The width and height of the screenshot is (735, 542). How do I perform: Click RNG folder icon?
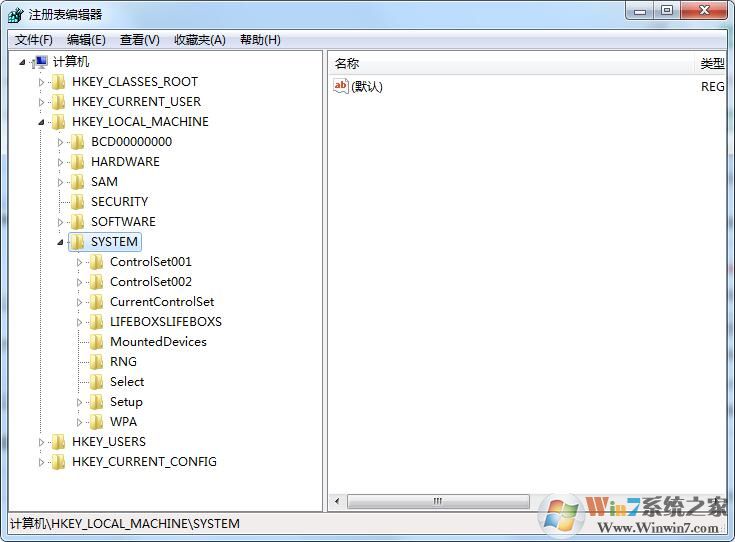pos(97,362)
